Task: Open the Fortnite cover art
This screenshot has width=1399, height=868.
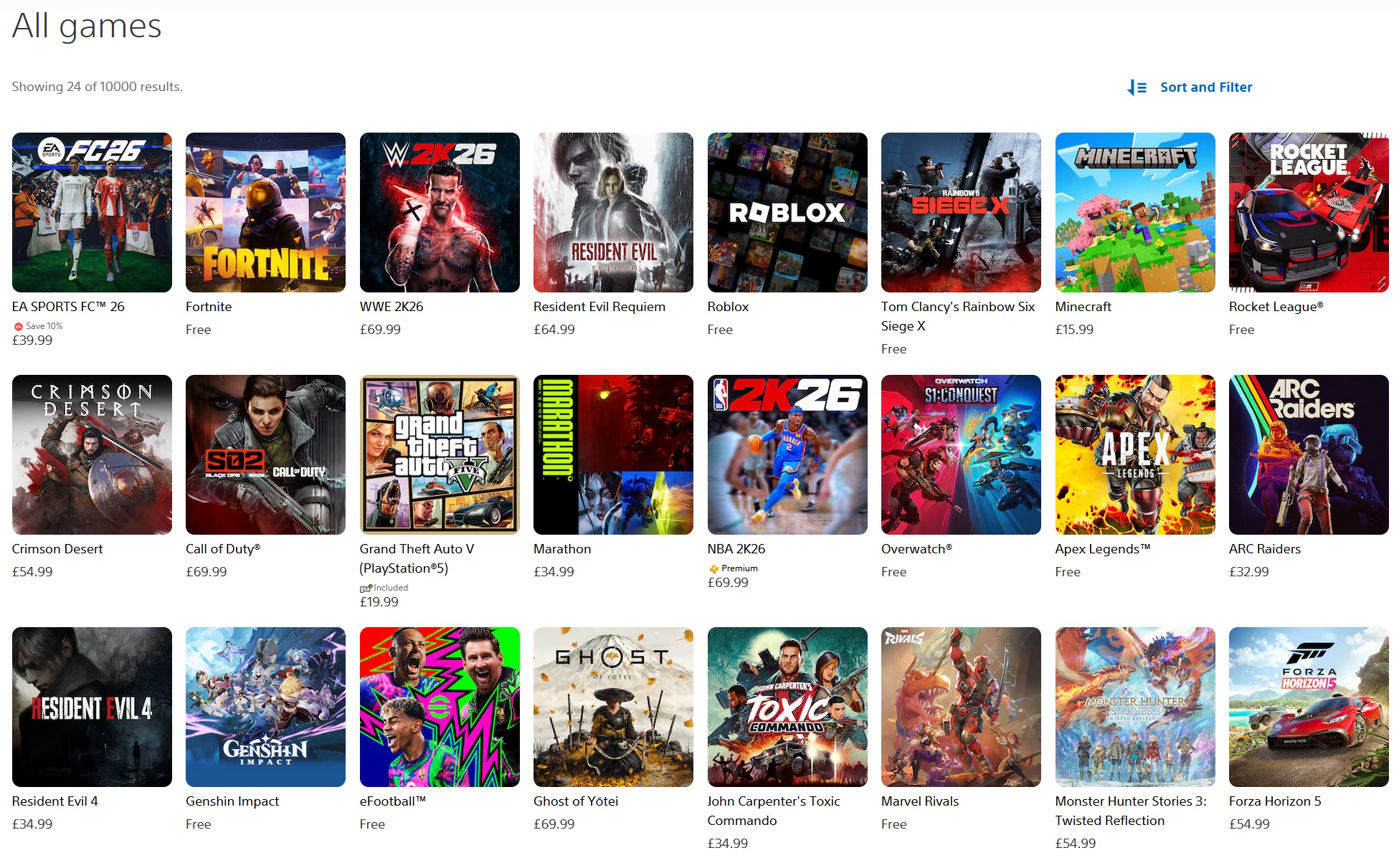Action: point(265,212)
